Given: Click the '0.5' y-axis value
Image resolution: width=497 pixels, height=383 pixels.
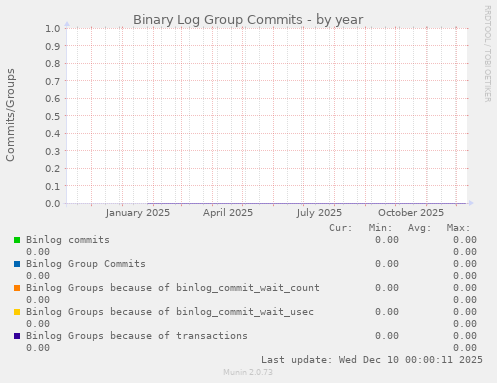Looking at the screenshot, I should pyautogui.click(x=53, y=116).
